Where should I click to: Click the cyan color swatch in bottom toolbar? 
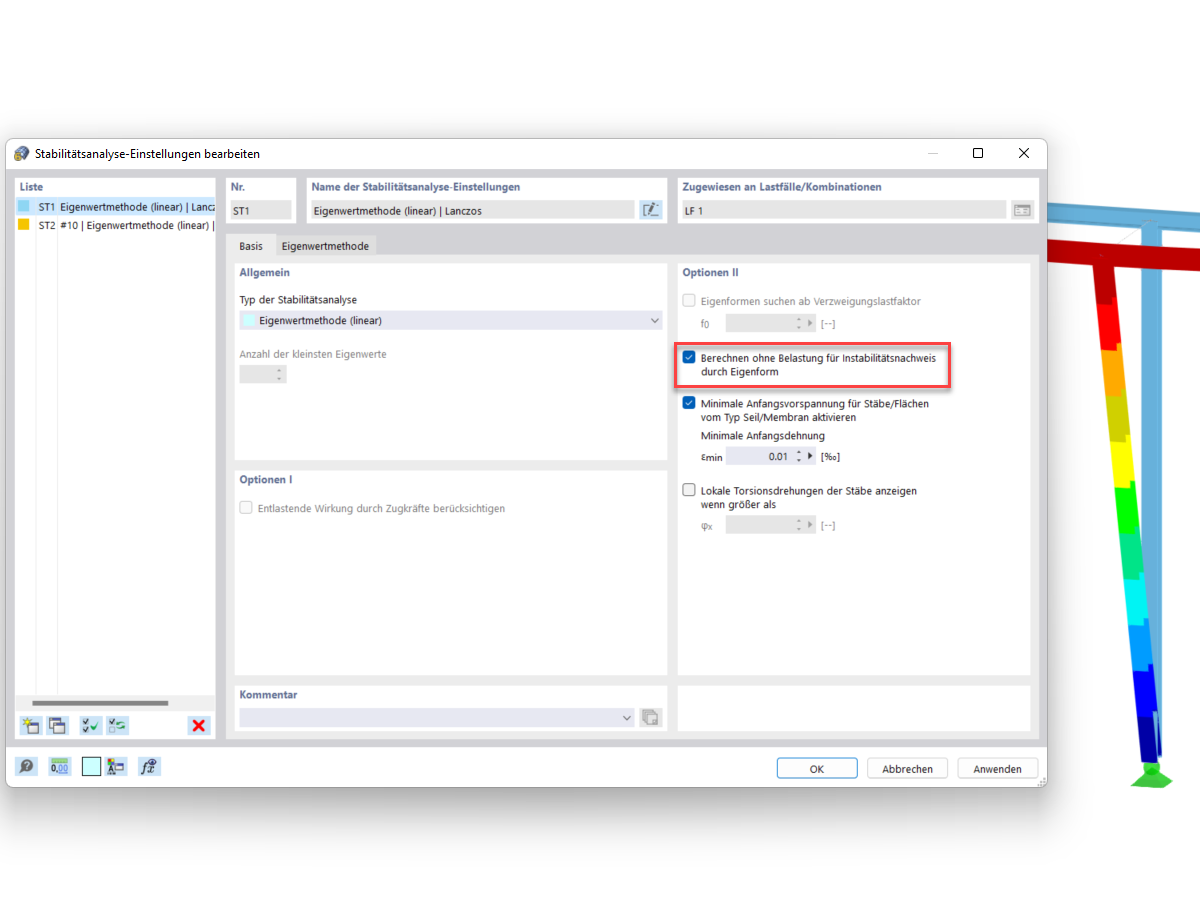(91, 766)
